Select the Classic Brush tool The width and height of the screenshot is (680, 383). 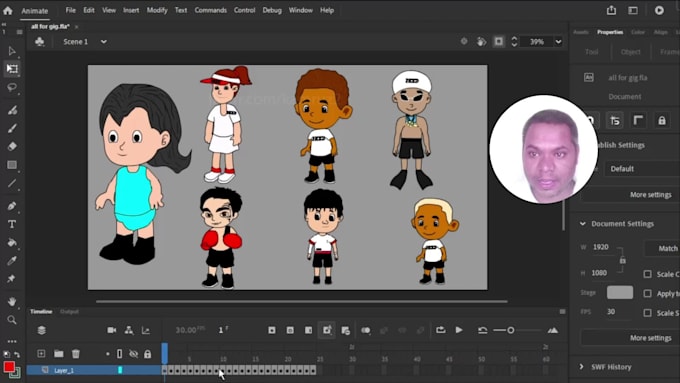click(x=12, y=128)
